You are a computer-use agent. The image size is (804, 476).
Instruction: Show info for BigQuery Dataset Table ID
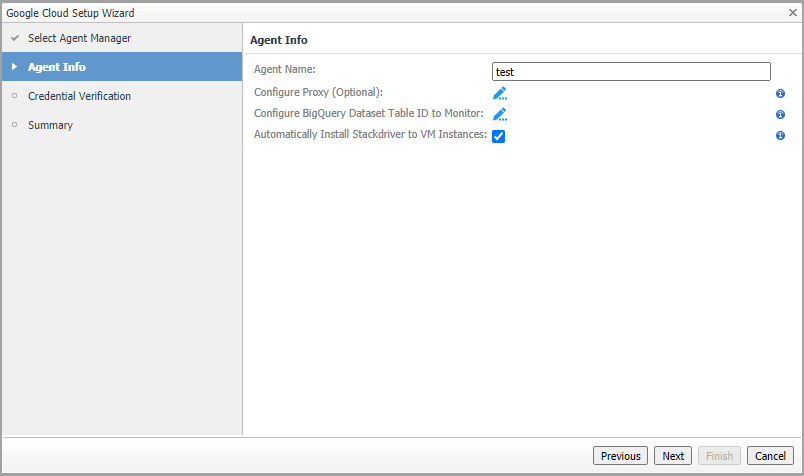[780, 114]
